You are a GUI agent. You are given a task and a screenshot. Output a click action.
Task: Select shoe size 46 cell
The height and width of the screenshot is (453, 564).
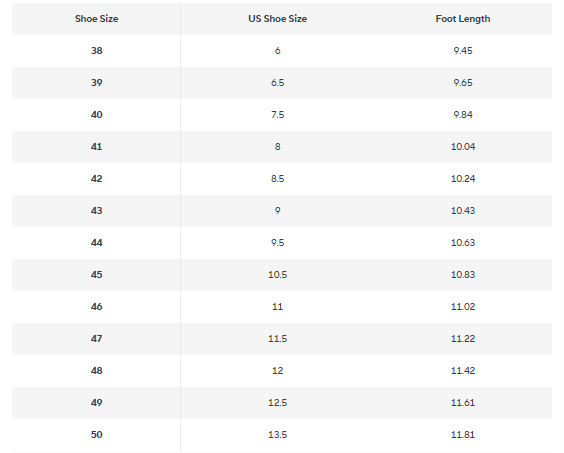(x=96, y=307)
